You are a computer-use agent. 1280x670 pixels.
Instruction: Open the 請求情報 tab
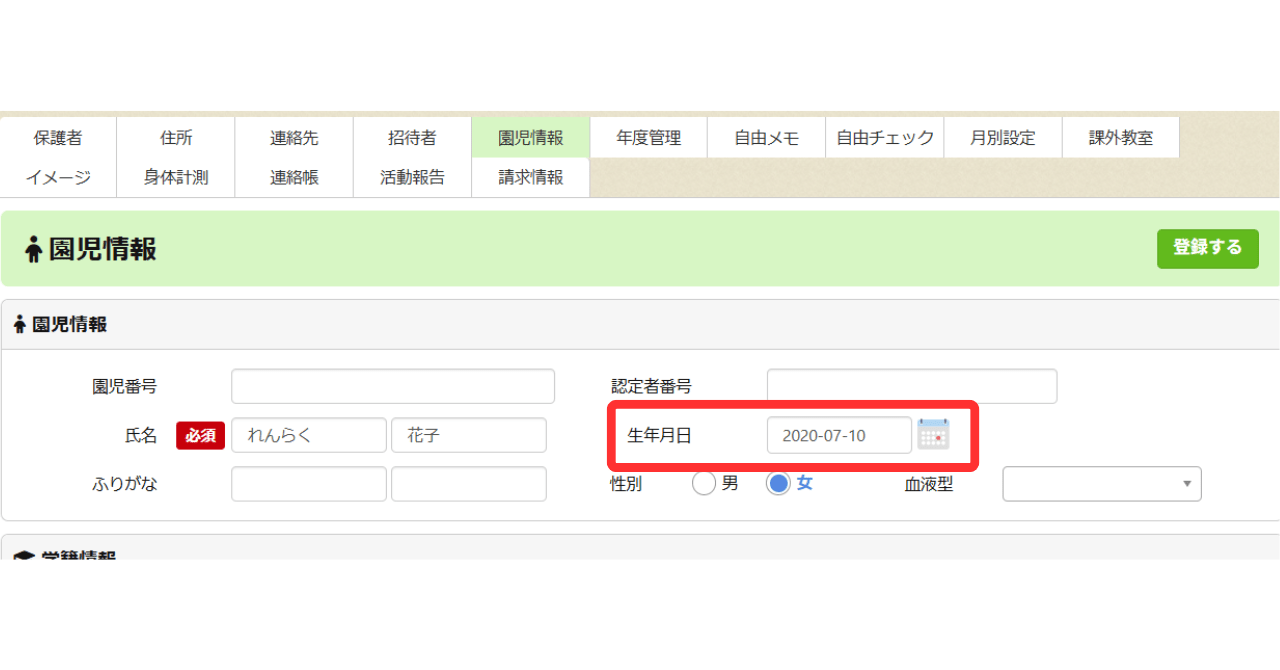(x=530, y=178)
